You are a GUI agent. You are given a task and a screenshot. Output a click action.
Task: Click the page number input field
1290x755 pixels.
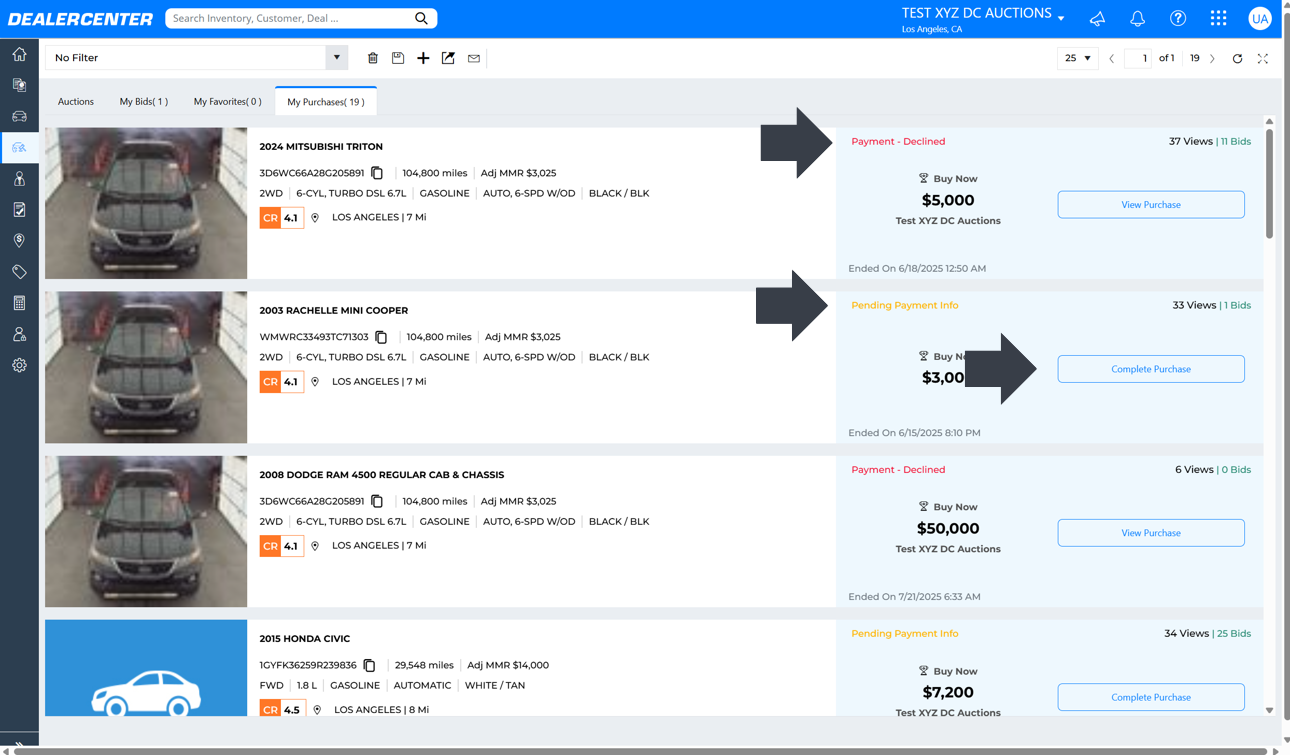coord(1138,58)
